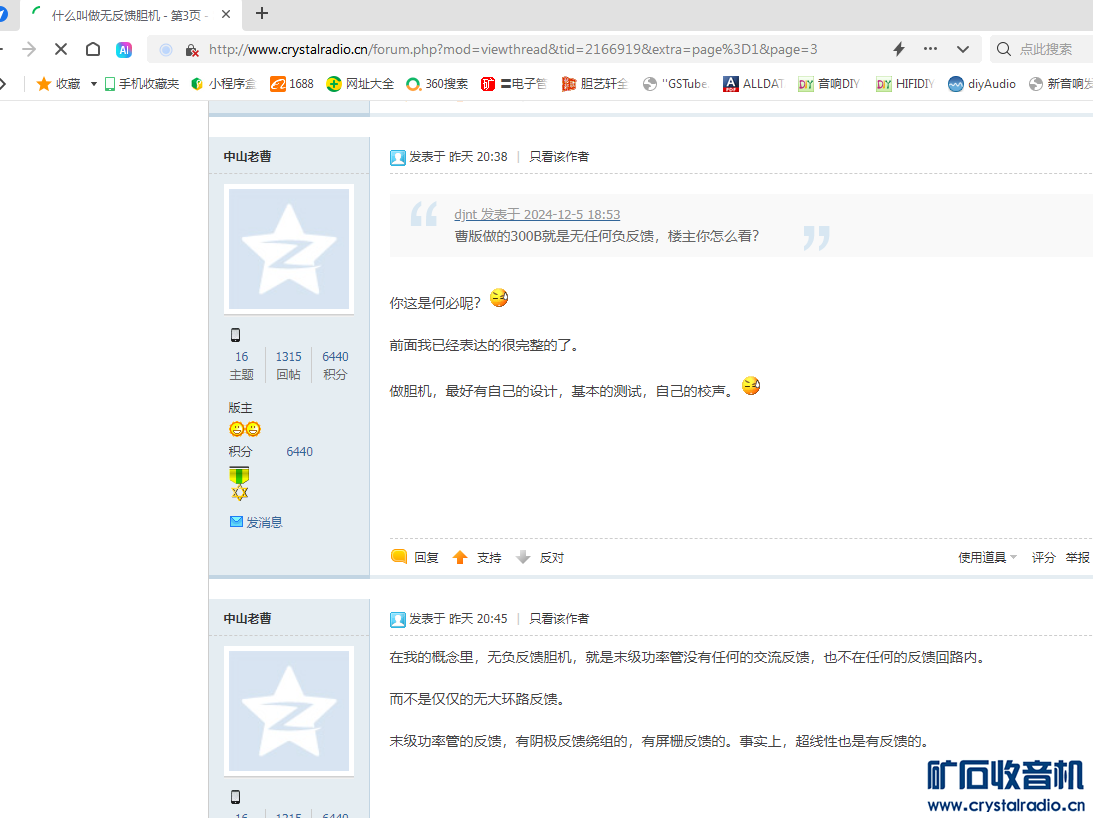The image size is (1093, 818).
Task: Click the search box 点此搜索
Action: pos(1044,49)
